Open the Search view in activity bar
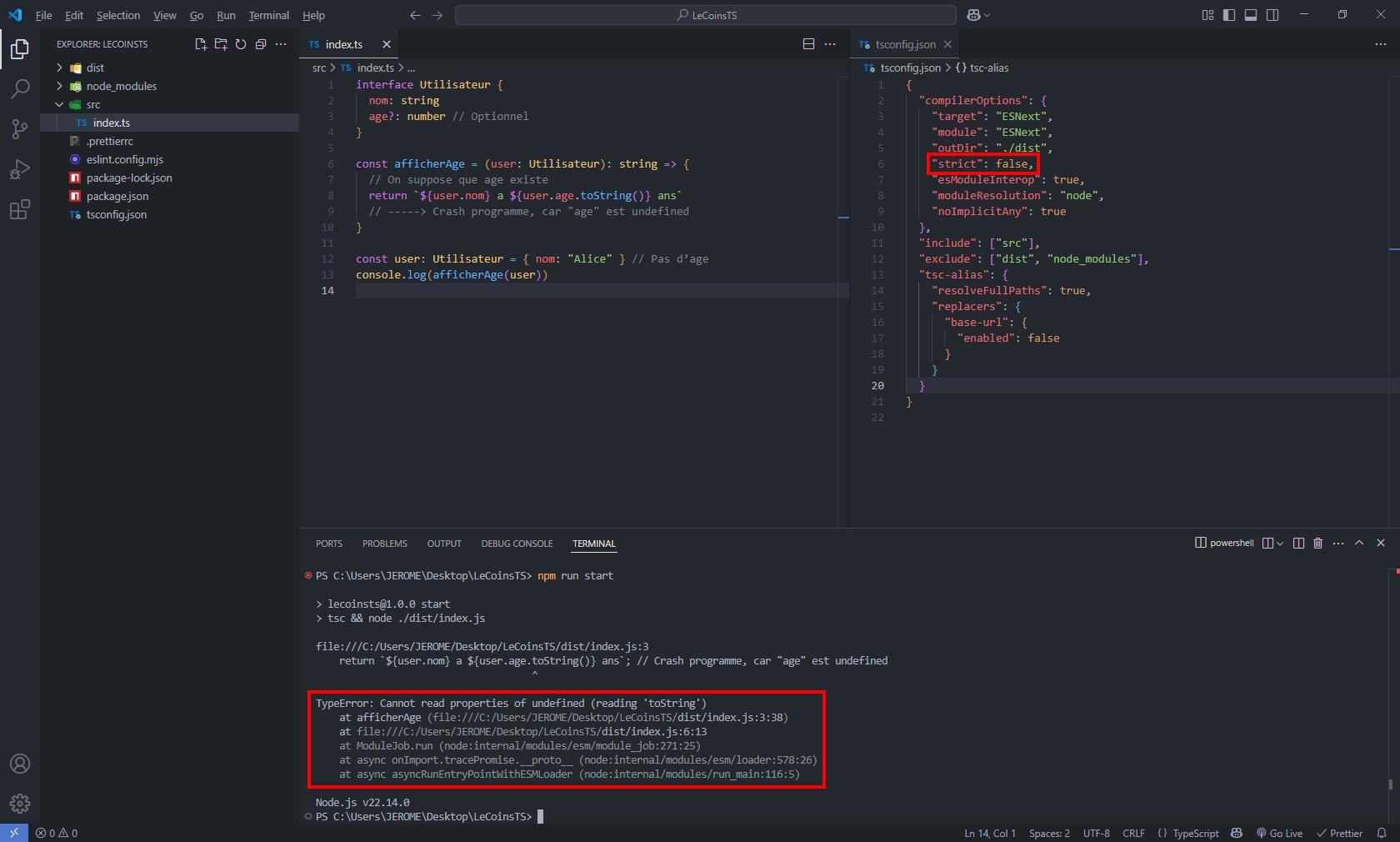This screenshot has height=842, width=1400. [20, 89]
